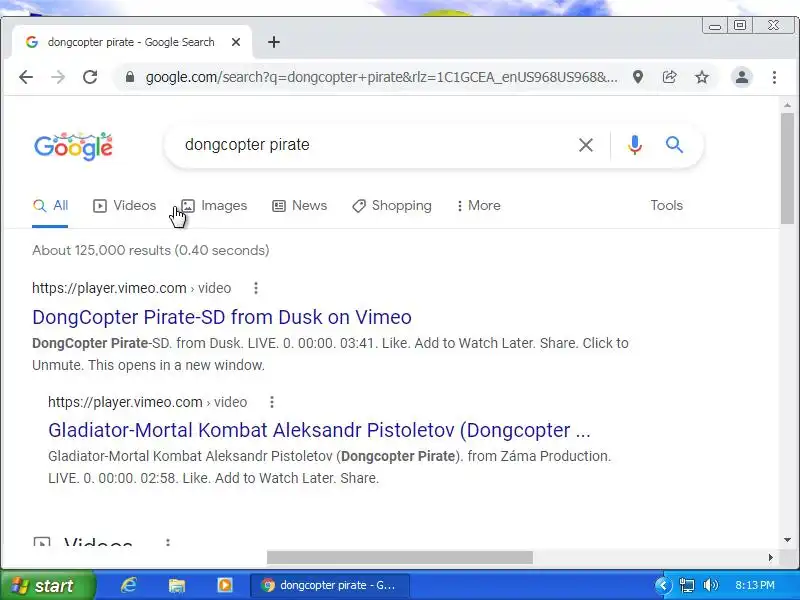Click the vertical scrollbar thumb

(787, 168)
